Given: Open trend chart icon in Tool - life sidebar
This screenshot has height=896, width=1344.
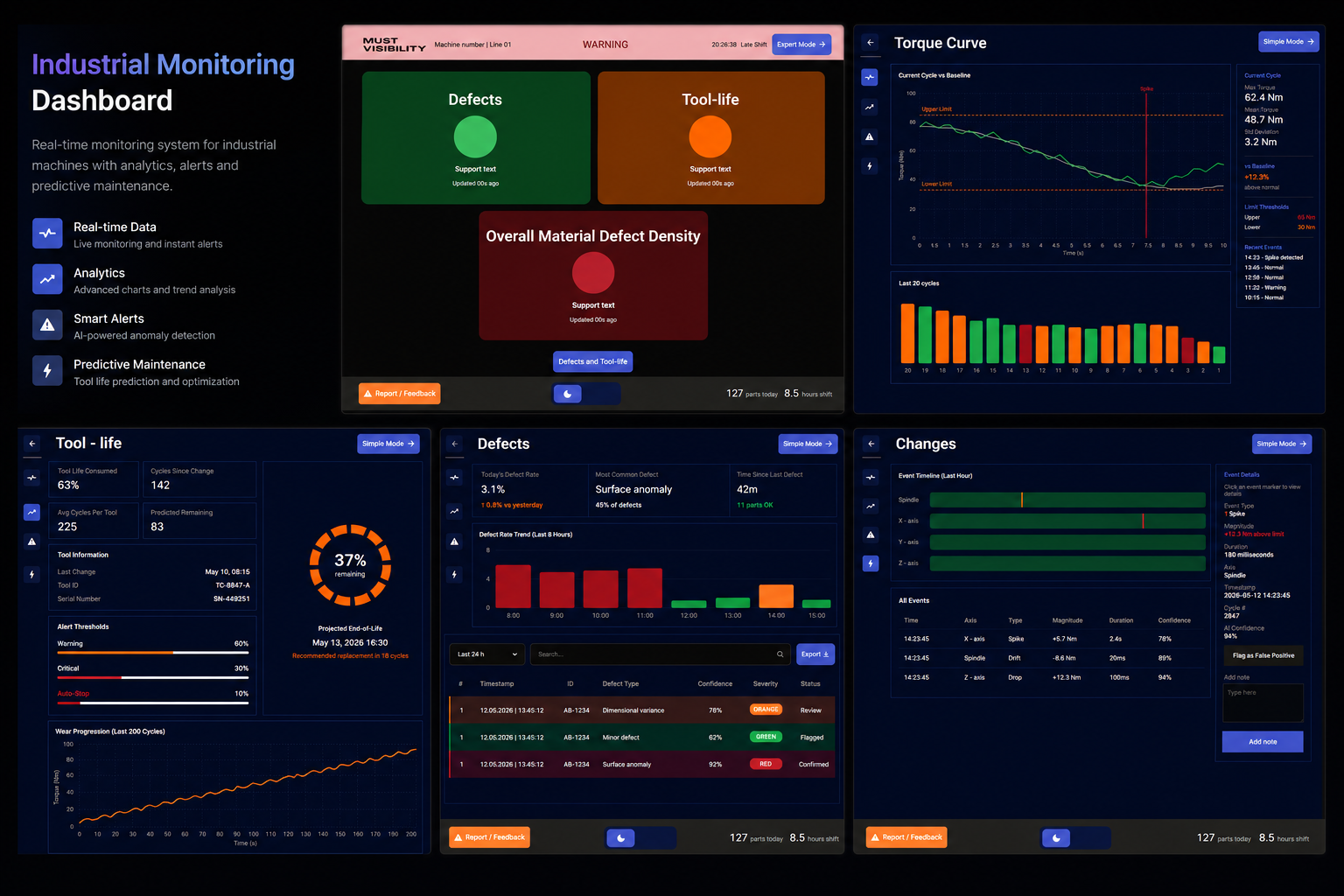Looking at the screenshot, I should pos(32,512).
